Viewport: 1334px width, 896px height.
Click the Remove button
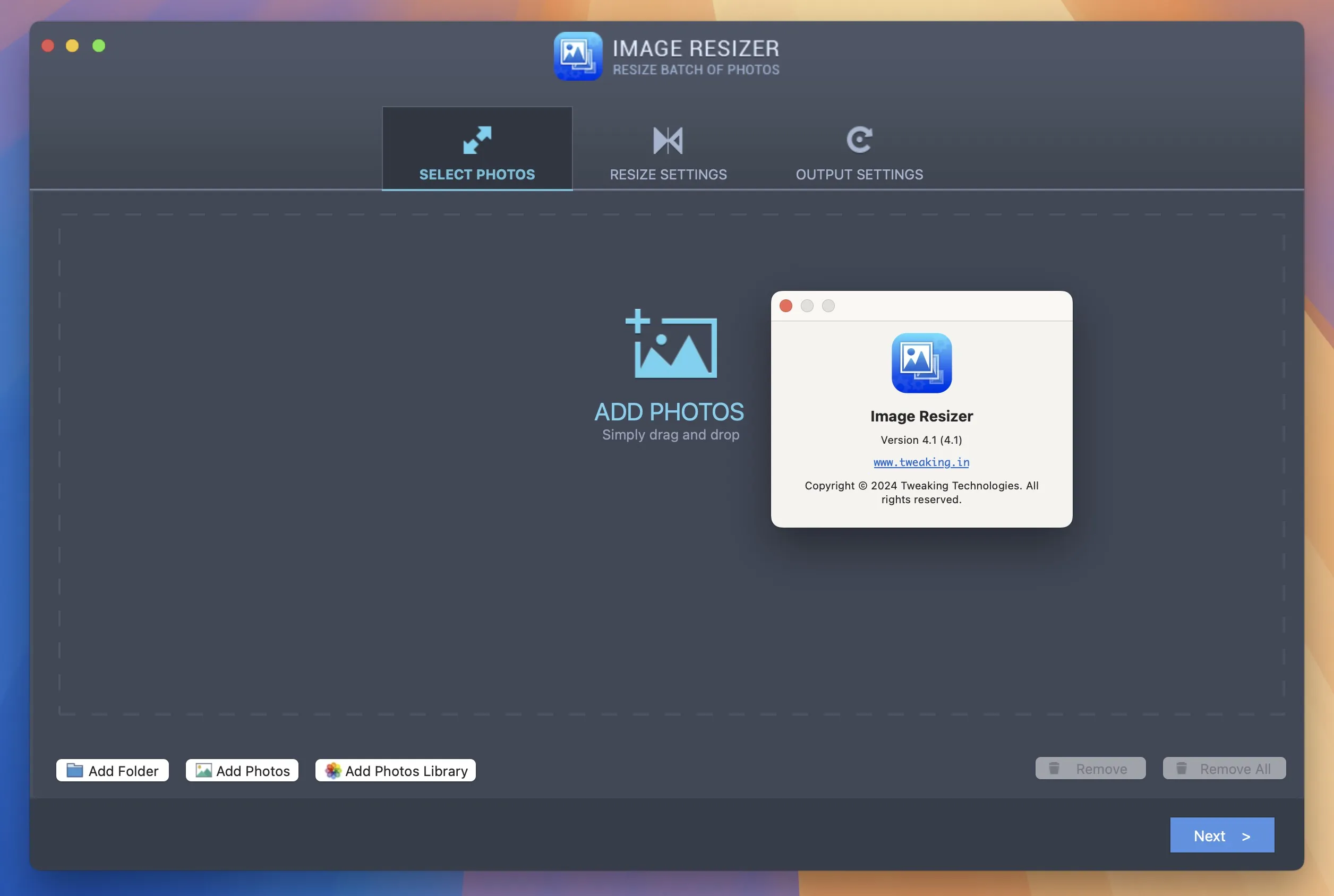[1091, 769]
